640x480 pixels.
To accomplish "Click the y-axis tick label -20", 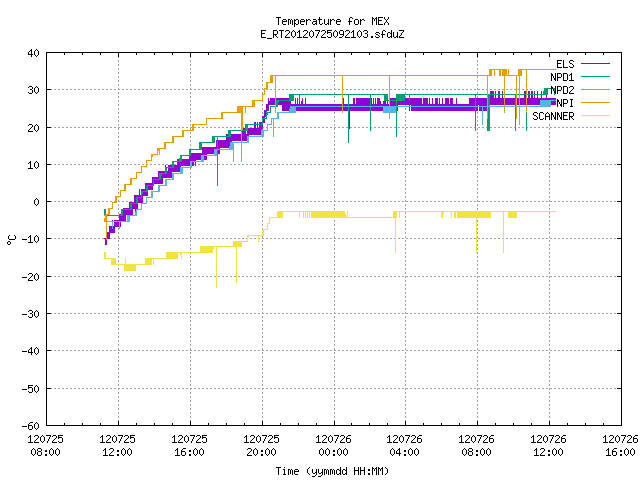I will click(31, 277).
